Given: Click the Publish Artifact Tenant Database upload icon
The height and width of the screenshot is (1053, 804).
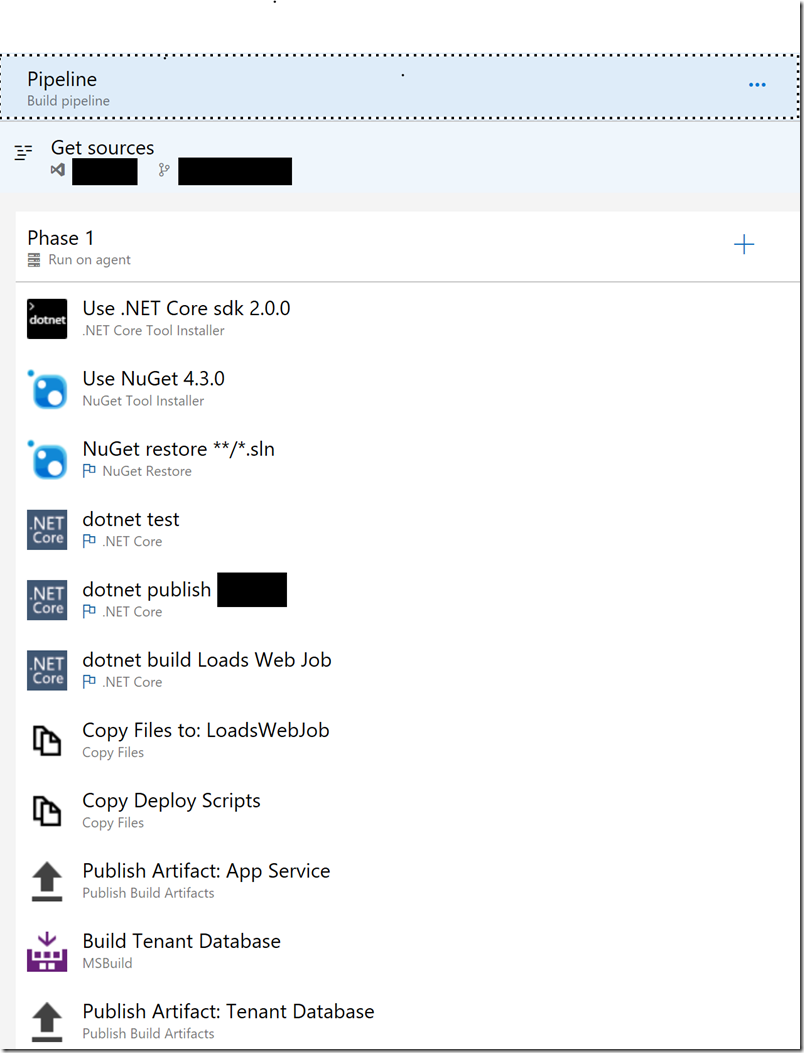Looking at the screenshot, I should point(47,1021).
